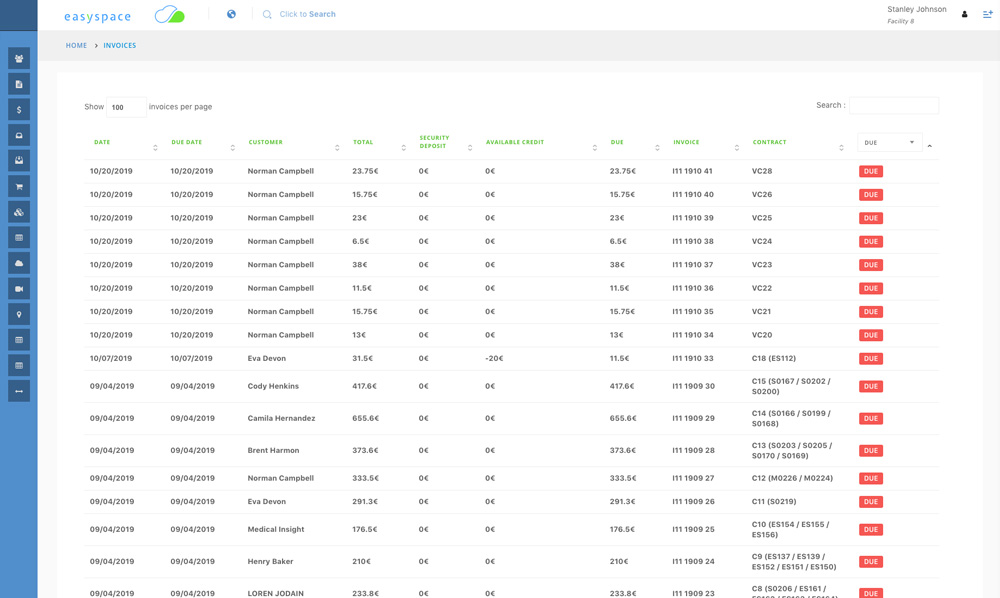Click Click to Search field in header
Image resolution: width=1000 pixels, height=598 pixels.
[307, 14]
